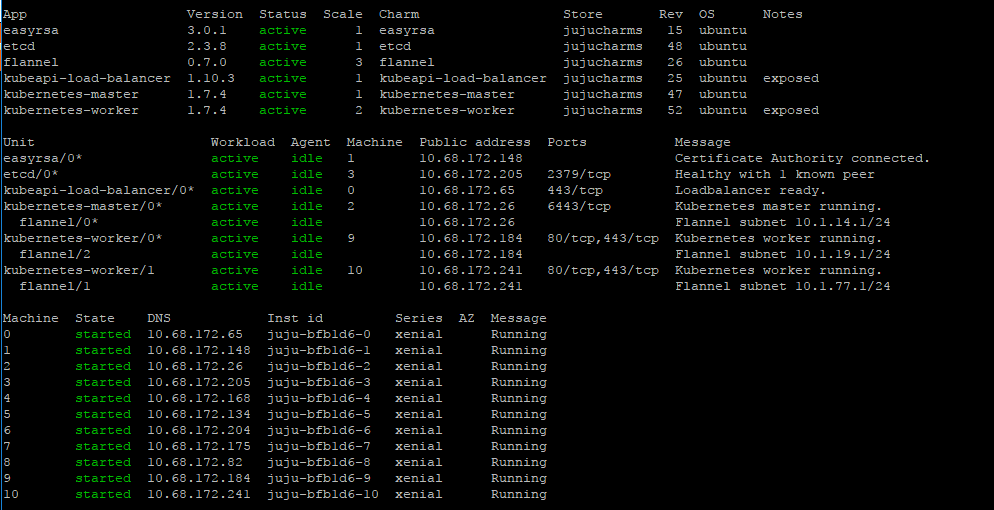Click instance id juju-bfb1d6-2
This screenshot has height=510, width=994.
319,366
